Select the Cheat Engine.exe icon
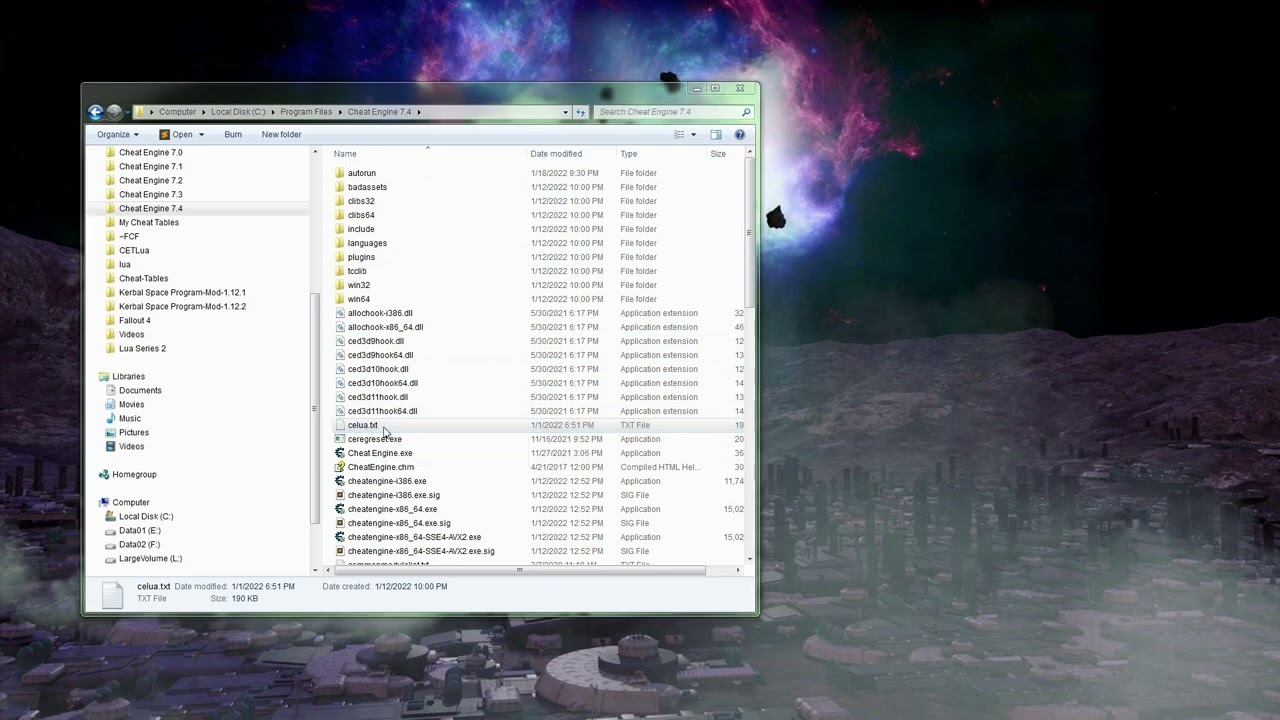1280x720 pixels. (339, 453)
